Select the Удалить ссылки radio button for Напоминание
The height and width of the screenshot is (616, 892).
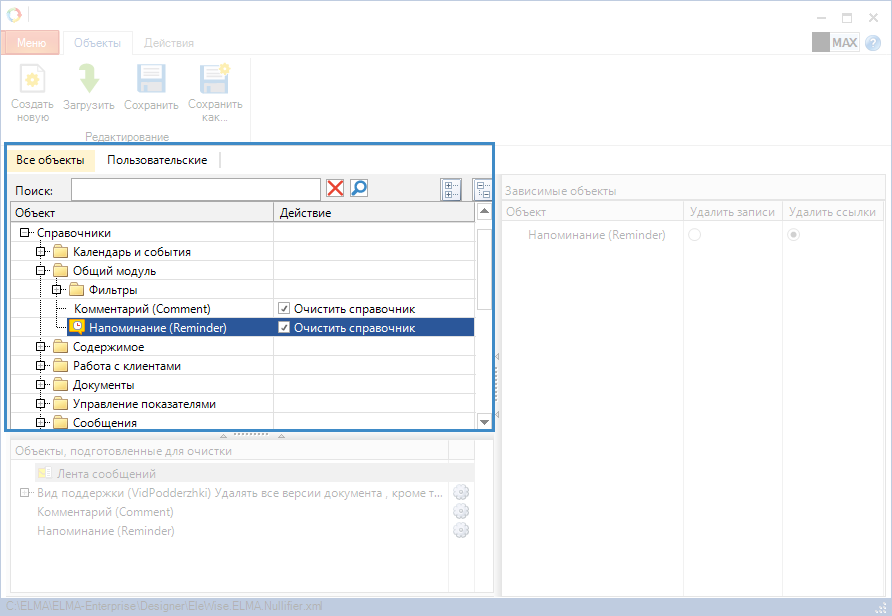coord(794,234)
